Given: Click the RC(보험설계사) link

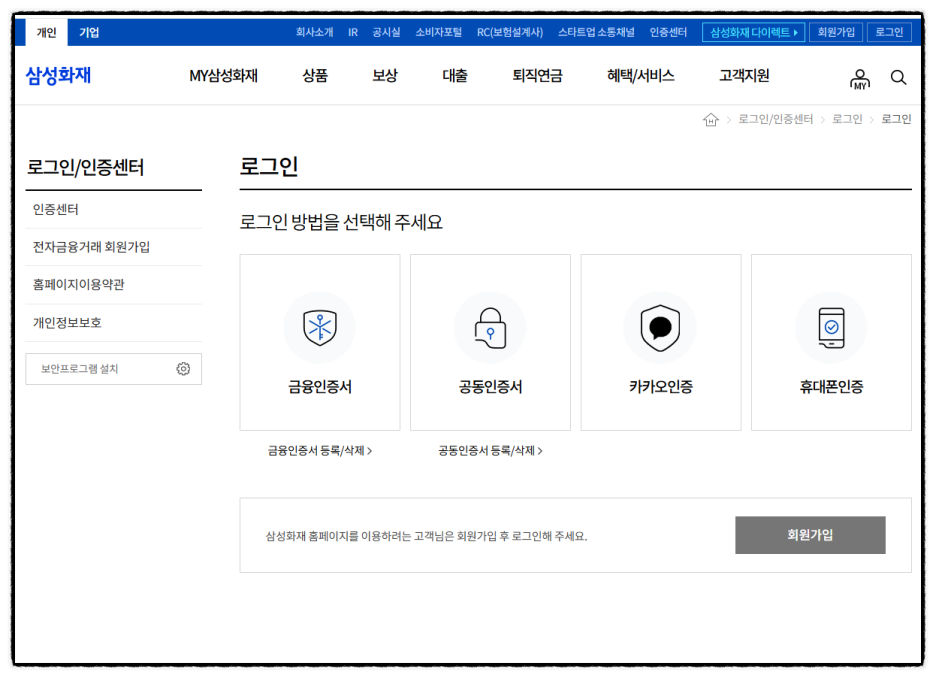Looking at the screenshot, I should click(x=510, y=32).
